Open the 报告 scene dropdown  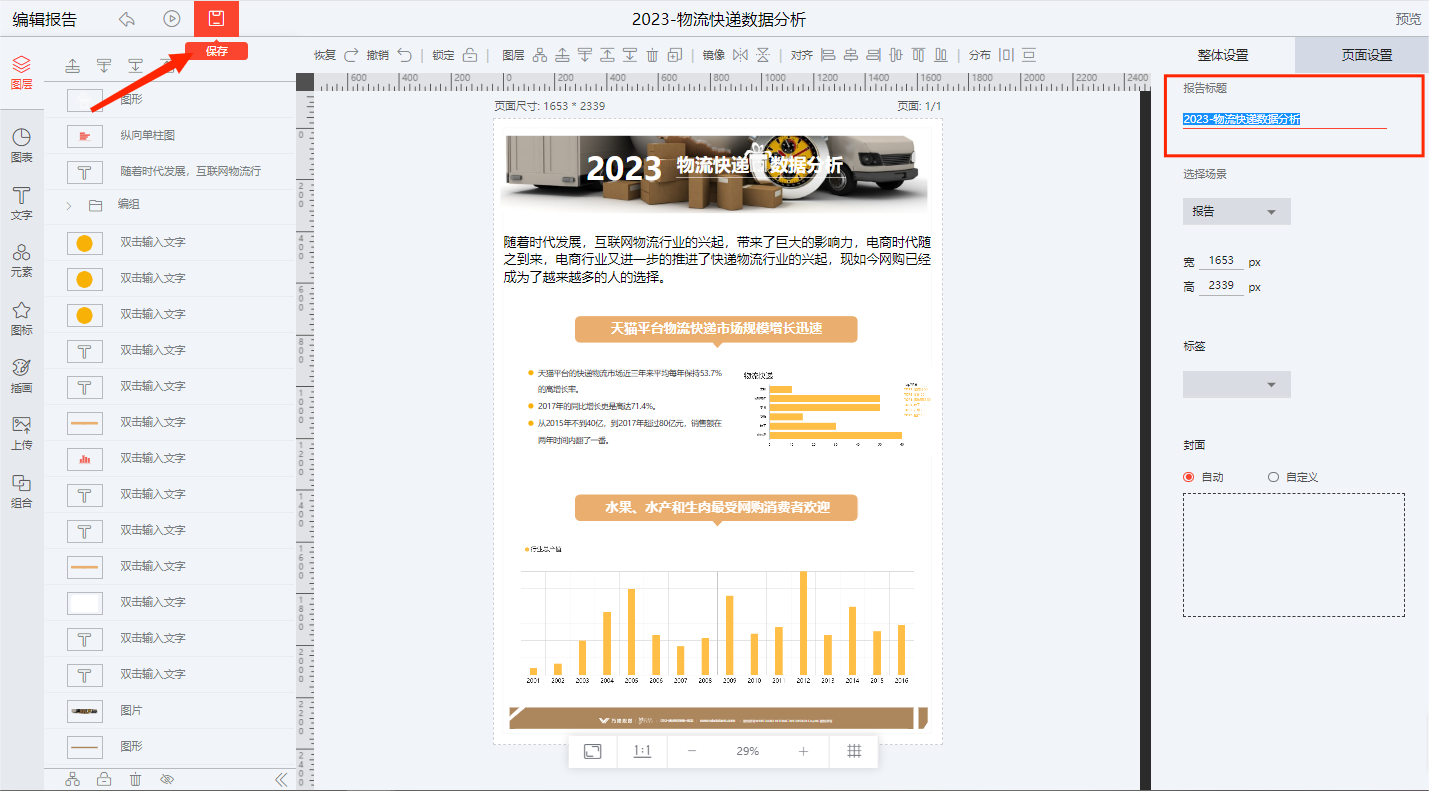[1237, 212]
